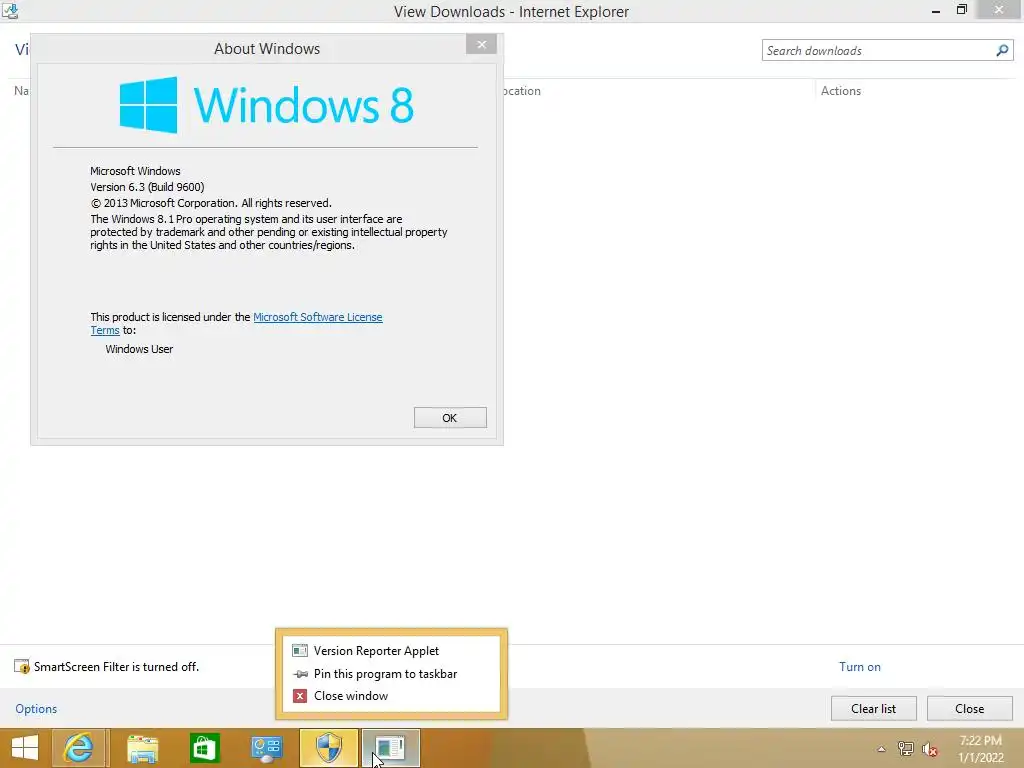The width and height of the screenshot is (1024, 768).
Task: Open the Options link
Action: [36, 709]
